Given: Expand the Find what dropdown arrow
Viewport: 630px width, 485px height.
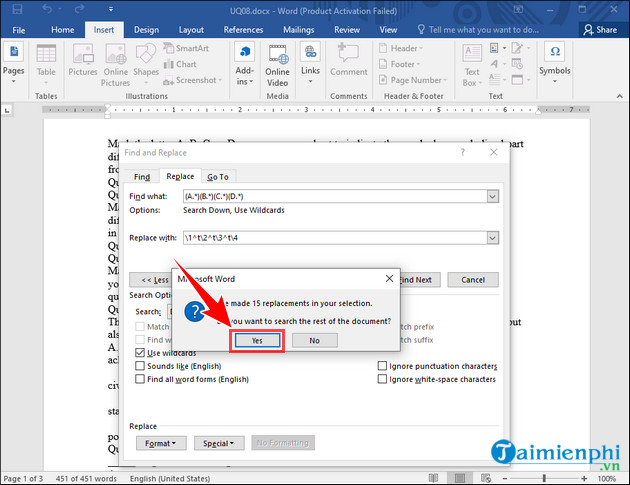Looking at the screenshot, I should (493, 196).
